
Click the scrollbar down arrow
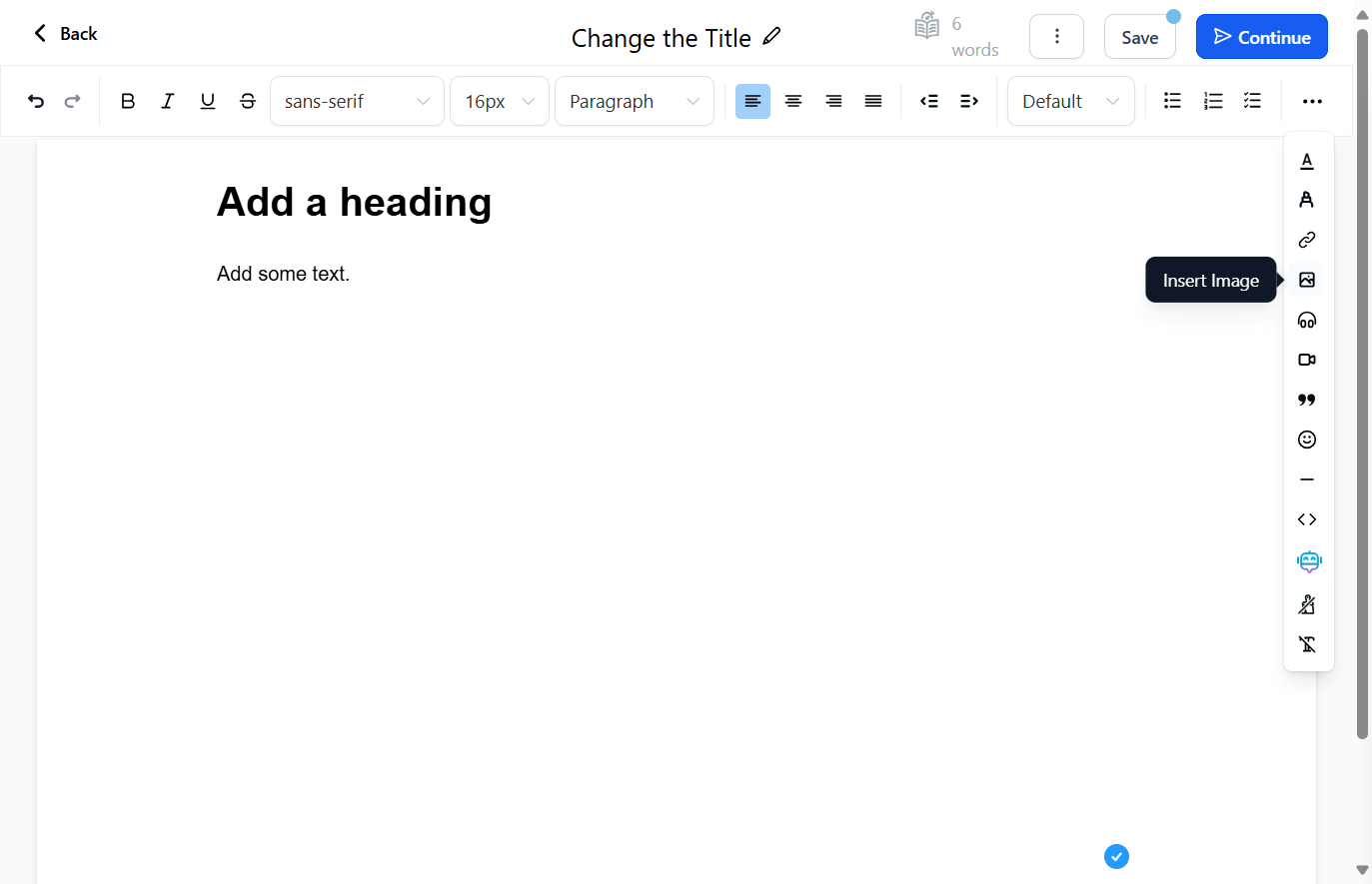click(x=1362, y=870)
